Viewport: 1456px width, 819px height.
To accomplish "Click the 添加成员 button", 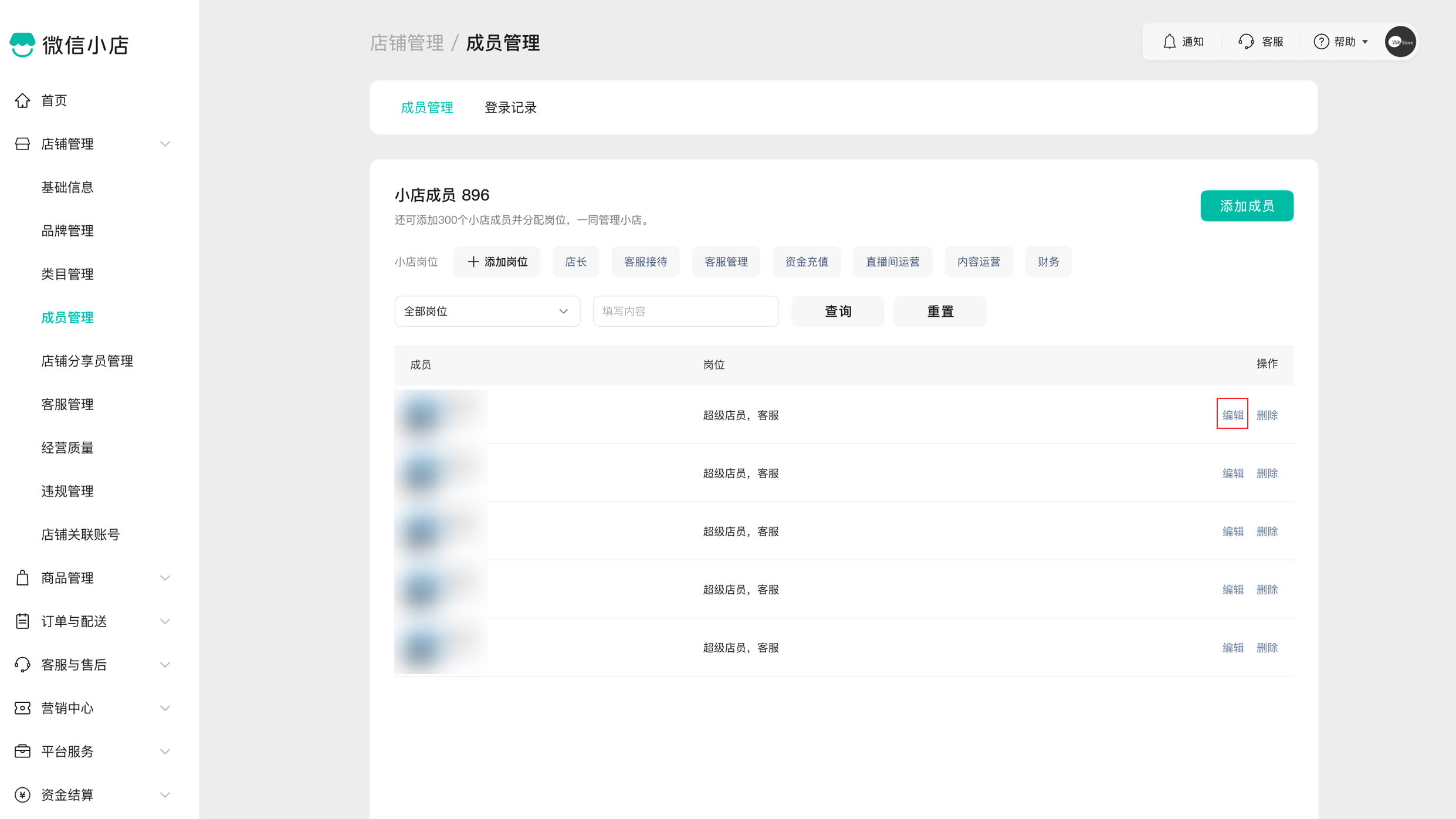I will point(1247,206).
